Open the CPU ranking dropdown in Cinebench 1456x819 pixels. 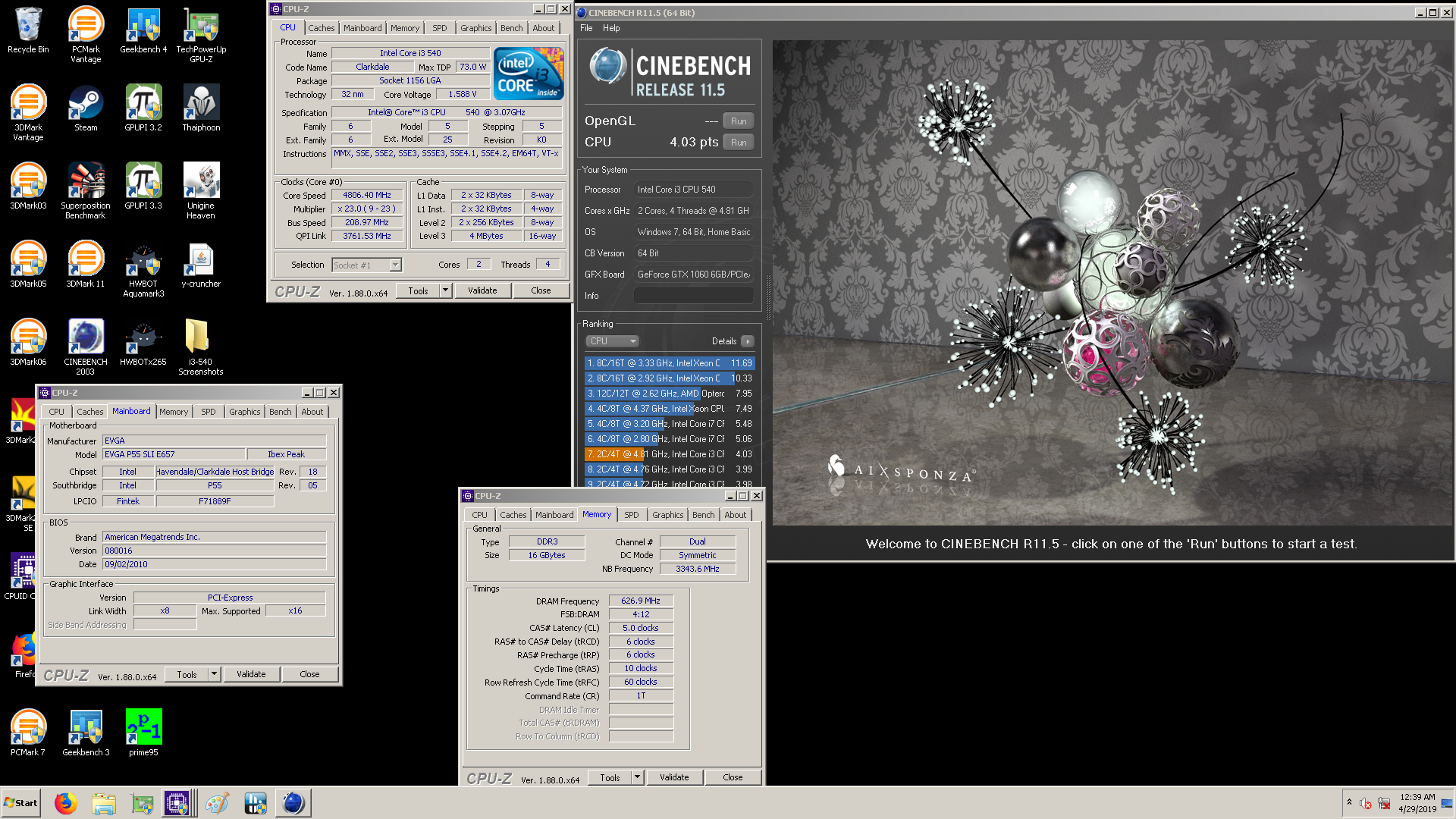pos(613,341)
